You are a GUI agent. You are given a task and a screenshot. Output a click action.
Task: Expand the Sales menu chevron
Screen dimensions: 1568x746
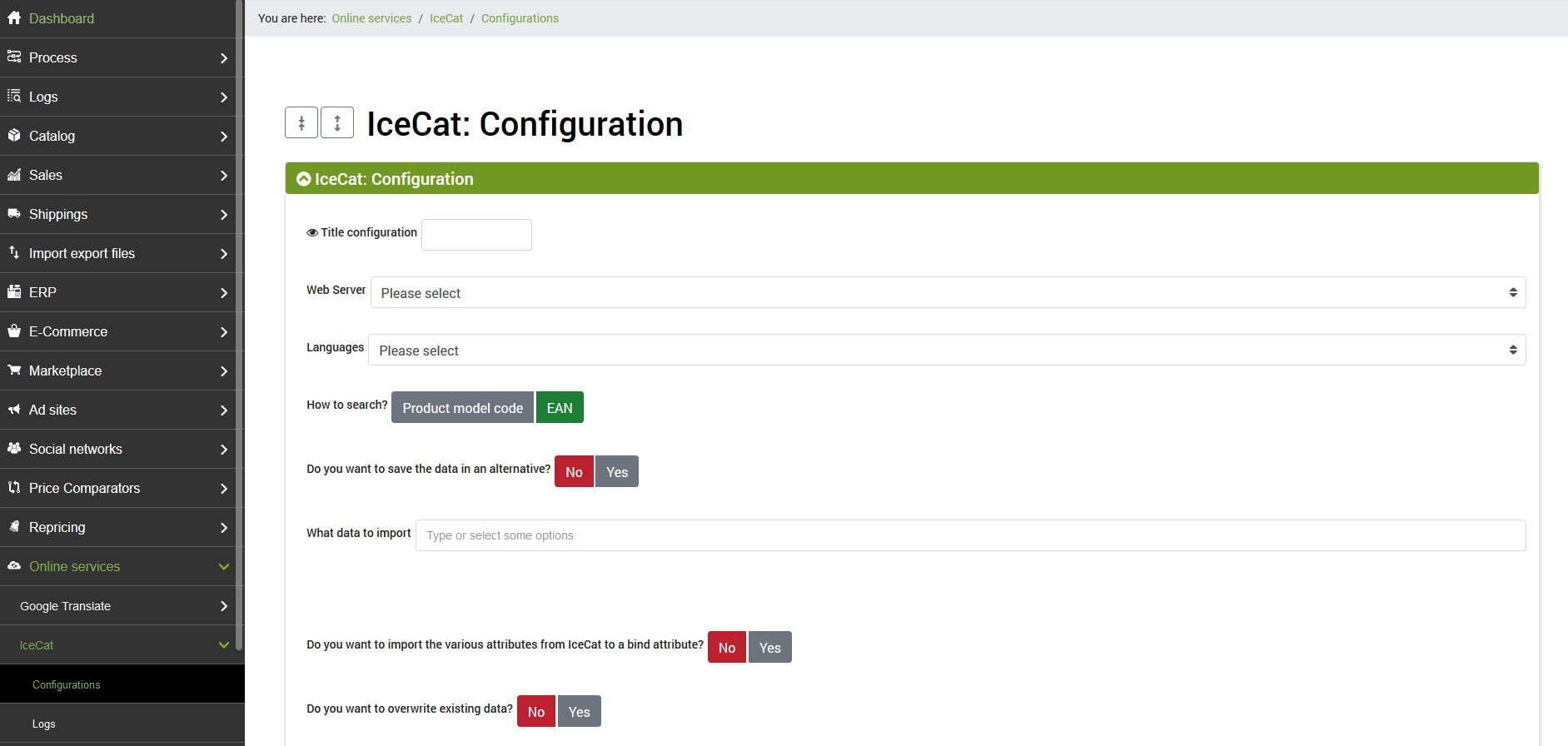pos(223,175)
